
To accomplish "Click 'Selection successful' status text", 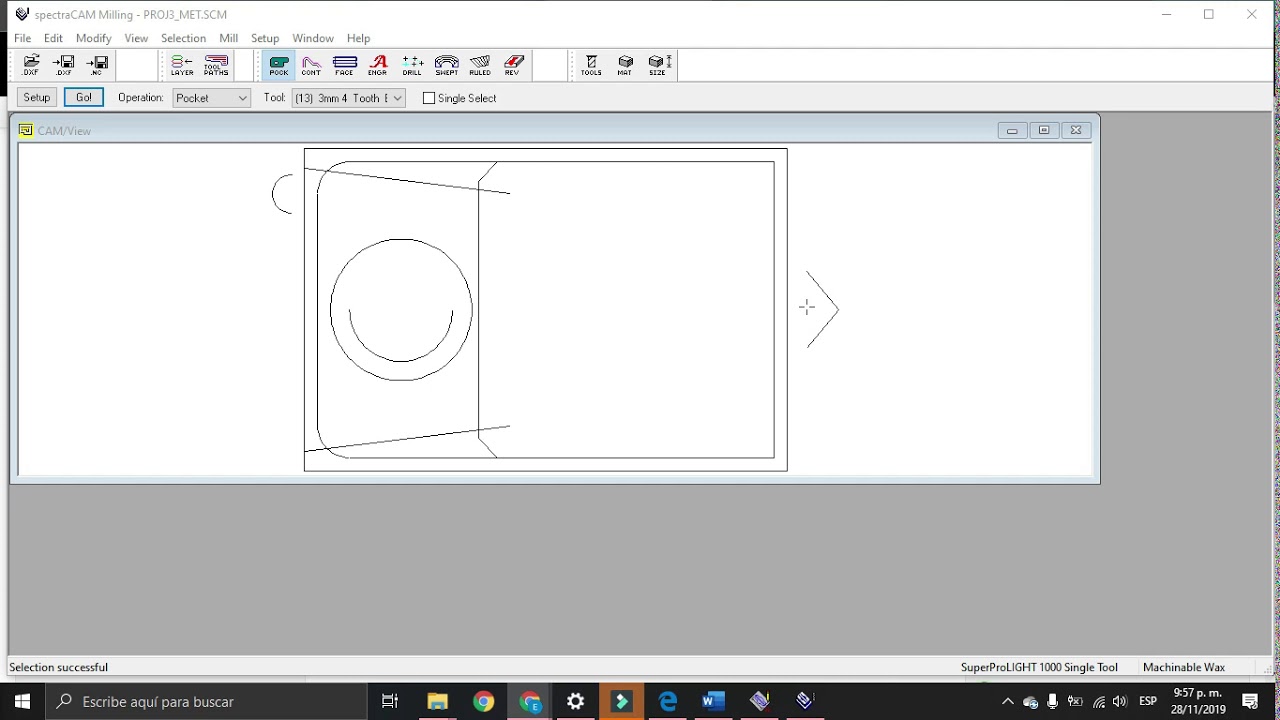I will pyautogui.click(x=58, y=667).
